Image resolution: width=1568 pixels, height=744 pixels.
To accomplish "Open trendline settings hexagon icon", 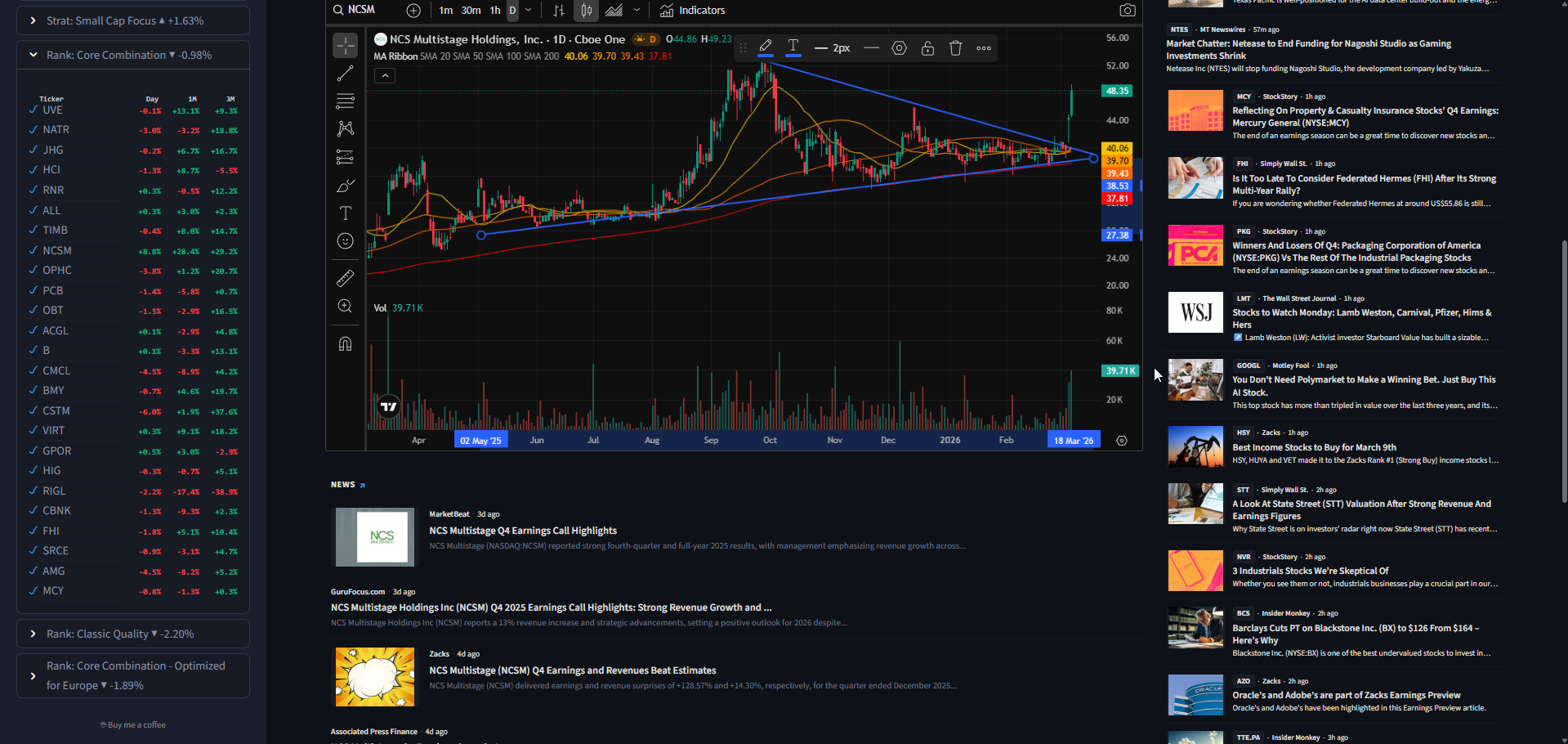I will coord(899,48).
